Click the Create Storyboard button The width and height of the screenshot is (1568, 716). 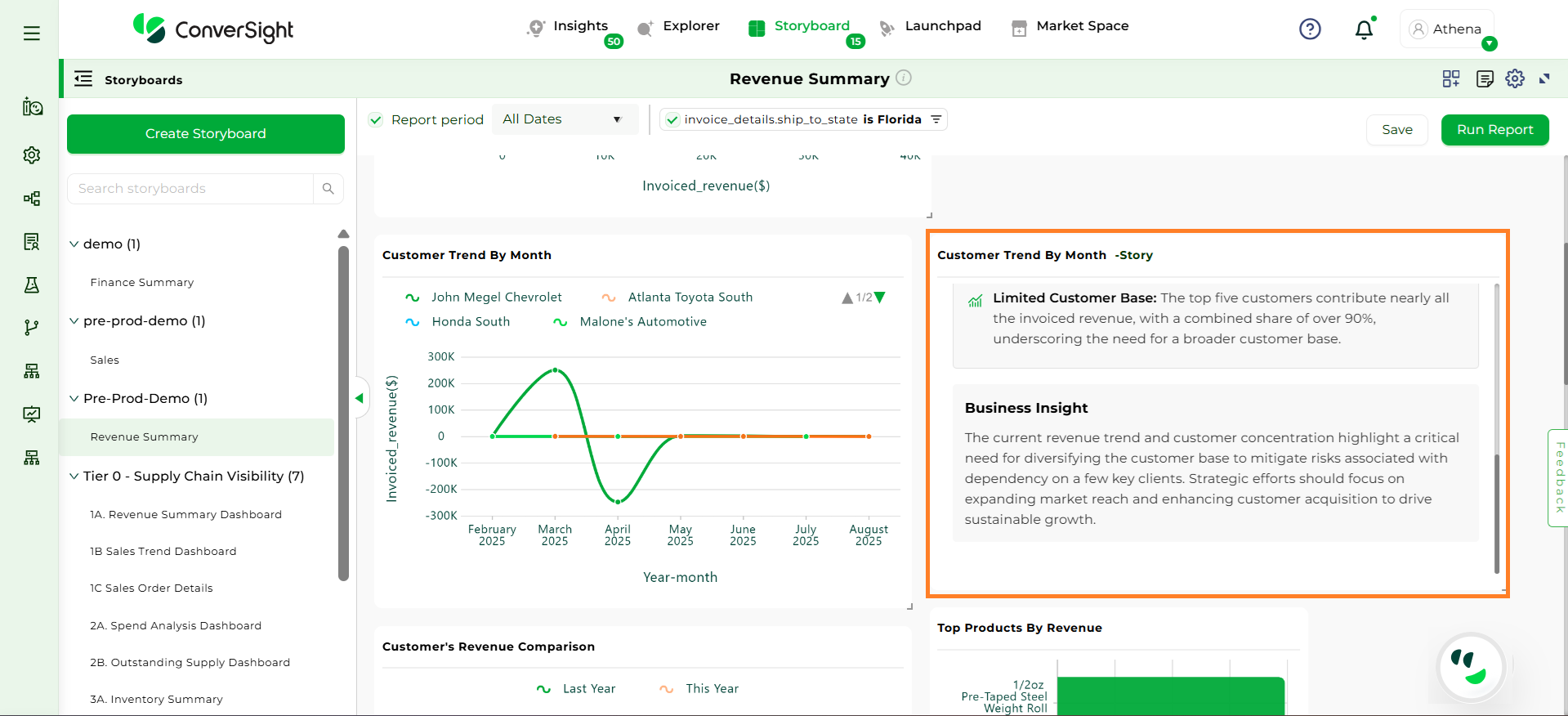coord(206,134)
